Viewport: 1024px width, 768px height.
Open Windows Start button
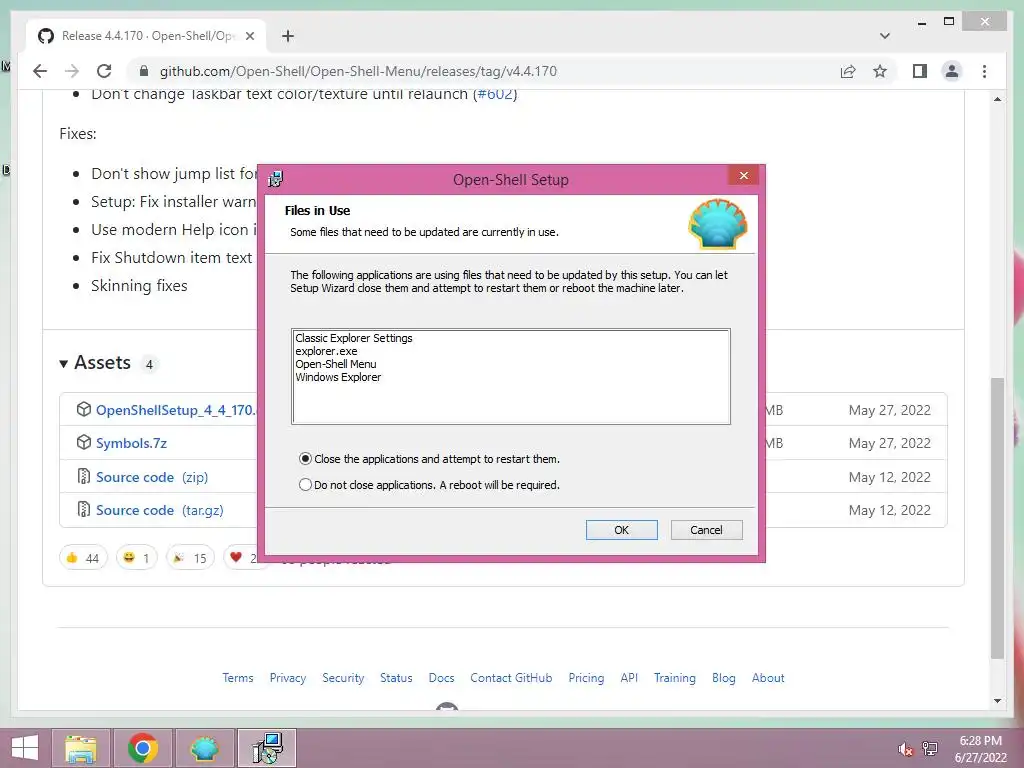[25, 748]
